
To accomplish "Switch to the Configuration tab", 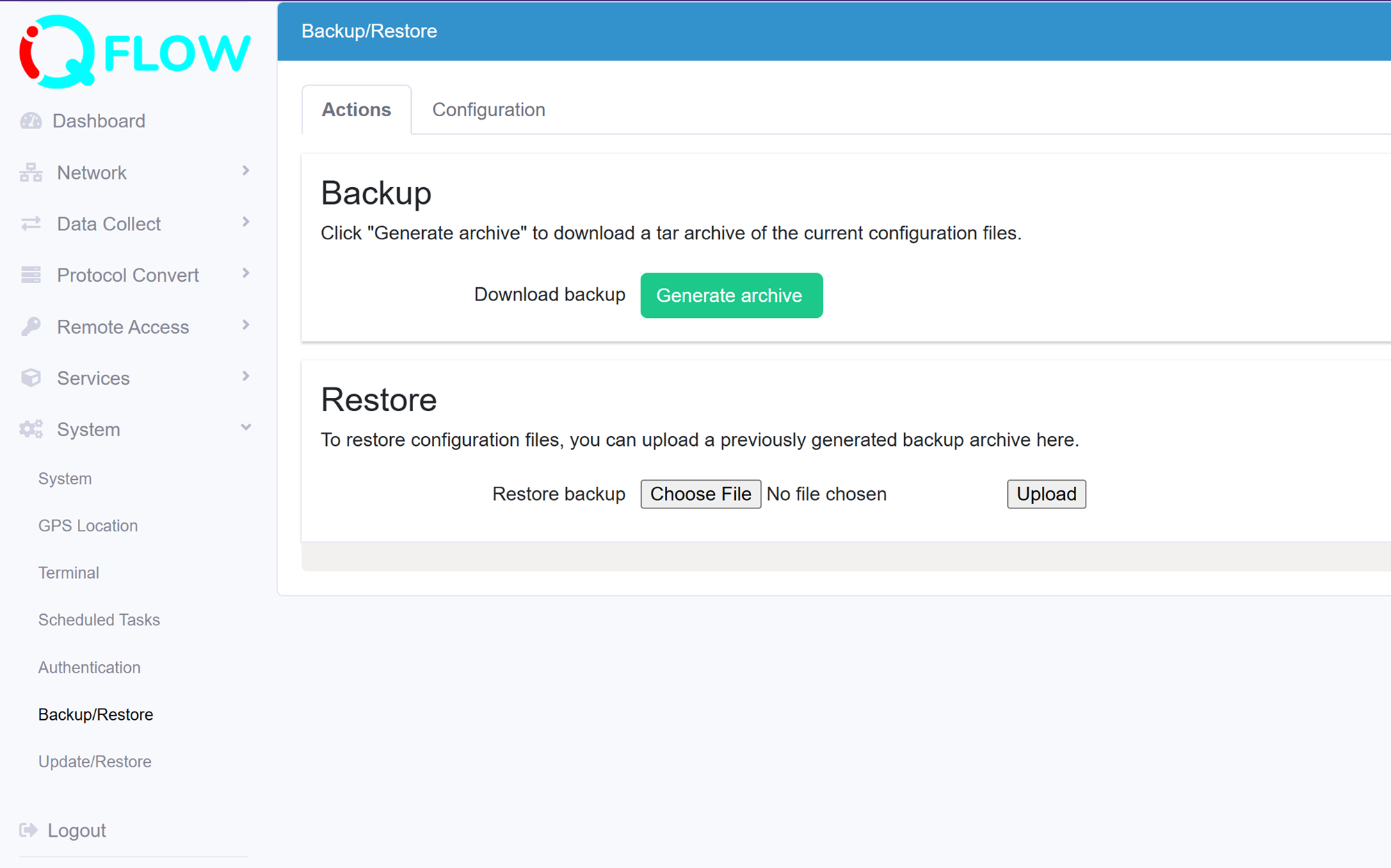I will coord(488,109).
